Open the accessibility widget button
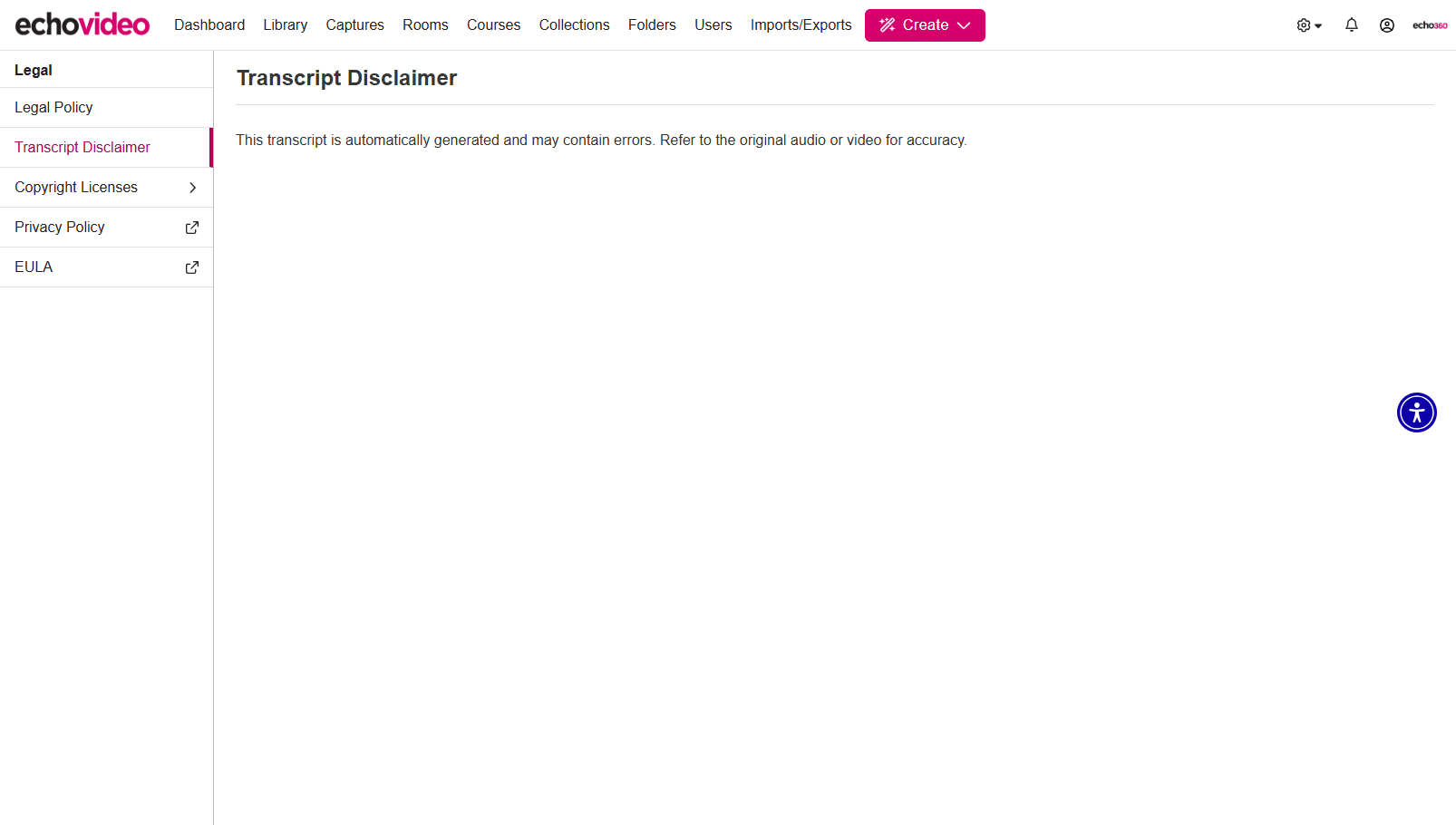Viewport: 1456px width, 825px height. pyautogui.click(x=1416, y=412)
